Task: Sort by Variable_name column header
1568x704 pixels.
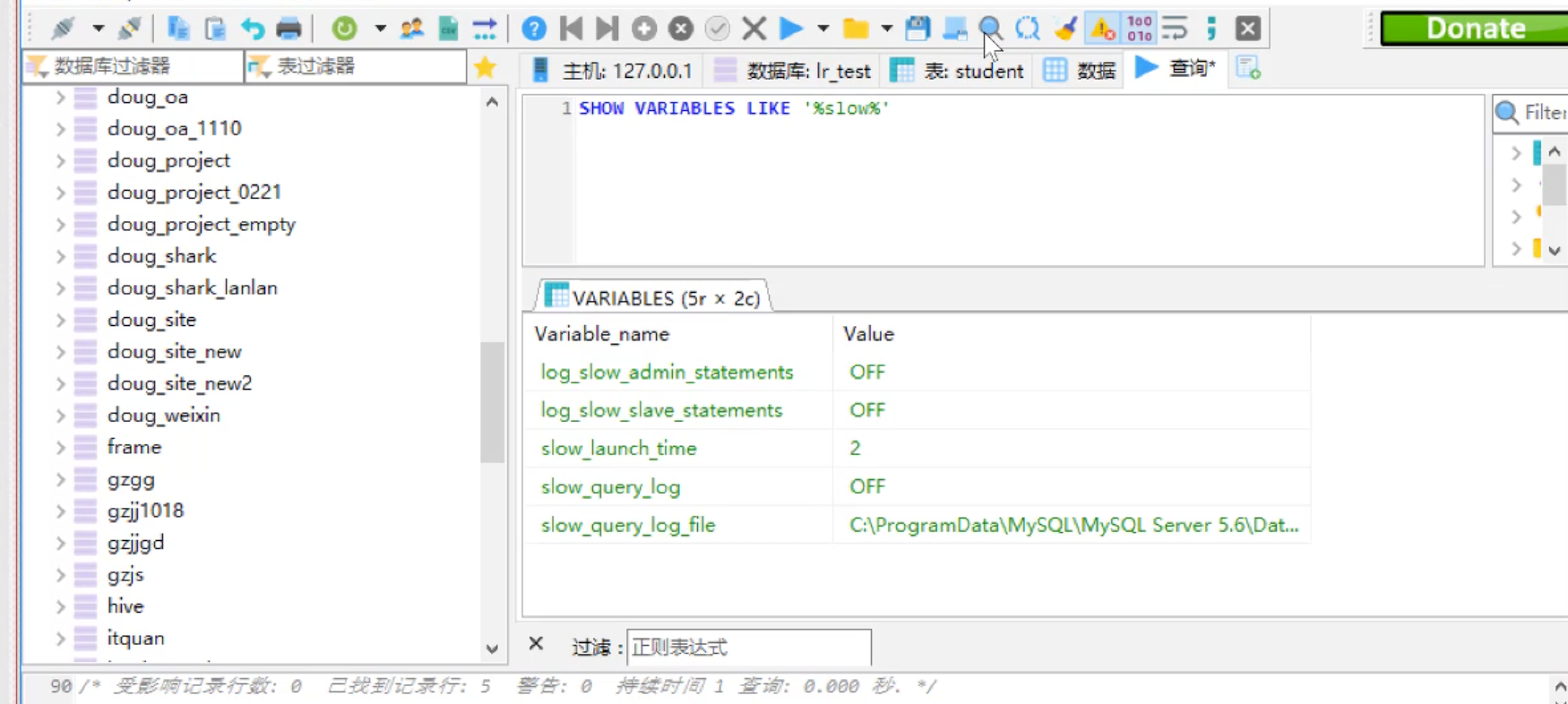Action: tap(678, 334)
